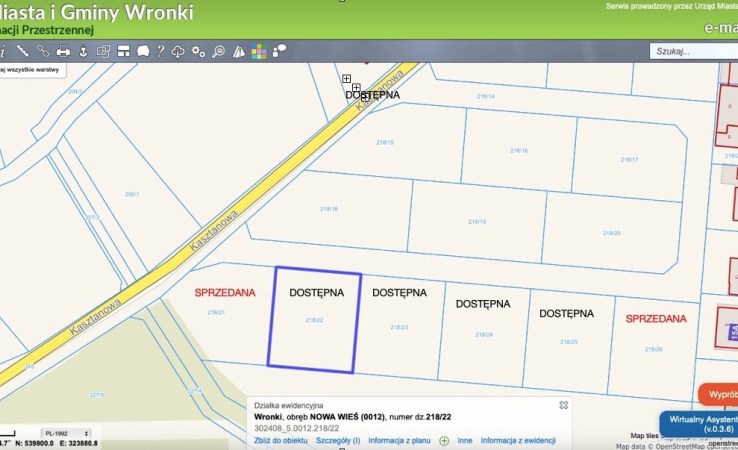Click the orange Wypróbuj button

[718, 394]
